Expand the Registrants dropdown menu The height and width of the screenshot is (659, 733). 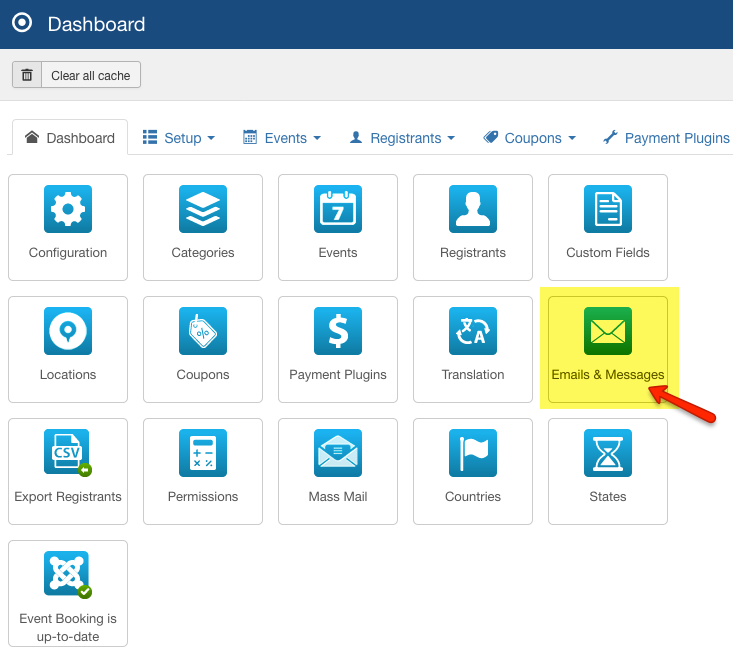pos(402,138)
